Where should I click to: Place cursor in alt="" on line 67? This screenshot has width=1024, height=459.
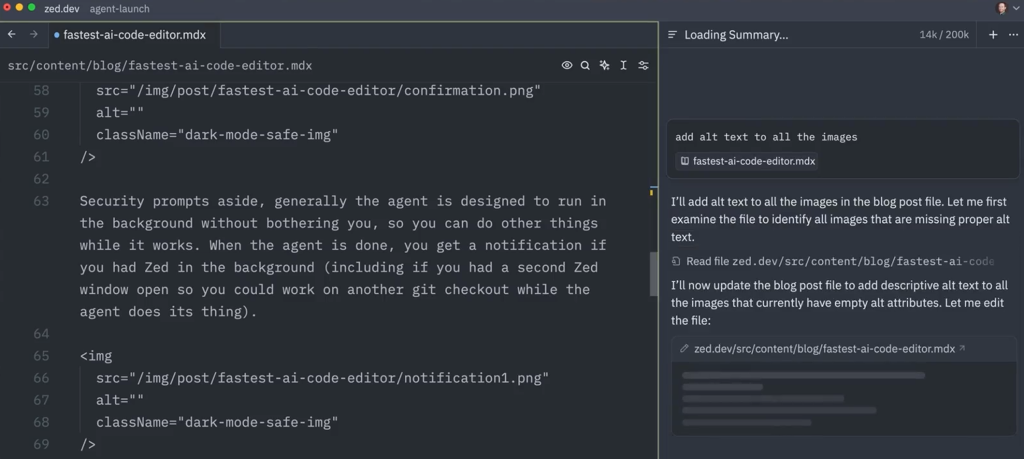tap(120, 400)
